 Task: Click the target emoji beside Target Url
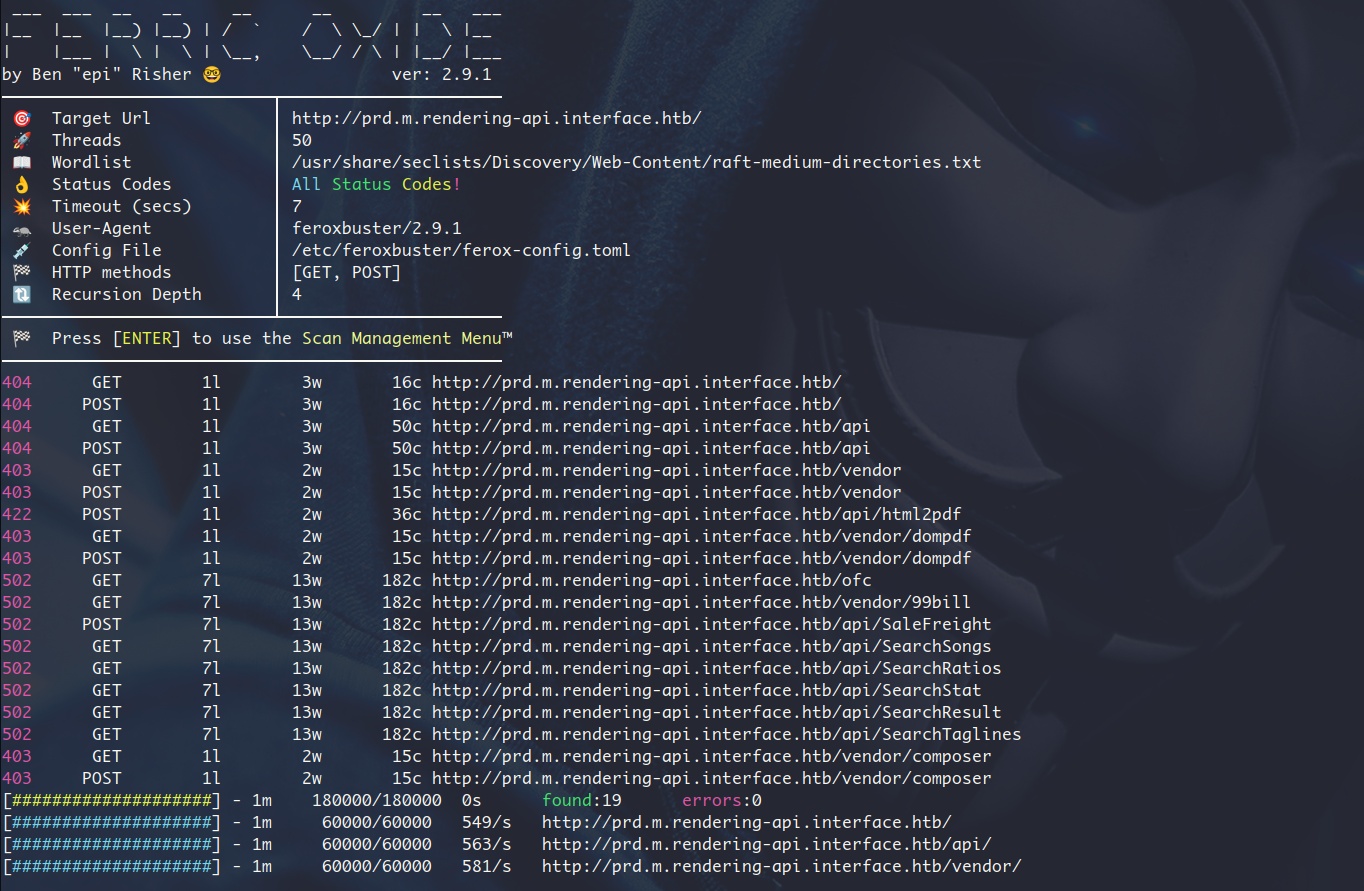(22, 117)
